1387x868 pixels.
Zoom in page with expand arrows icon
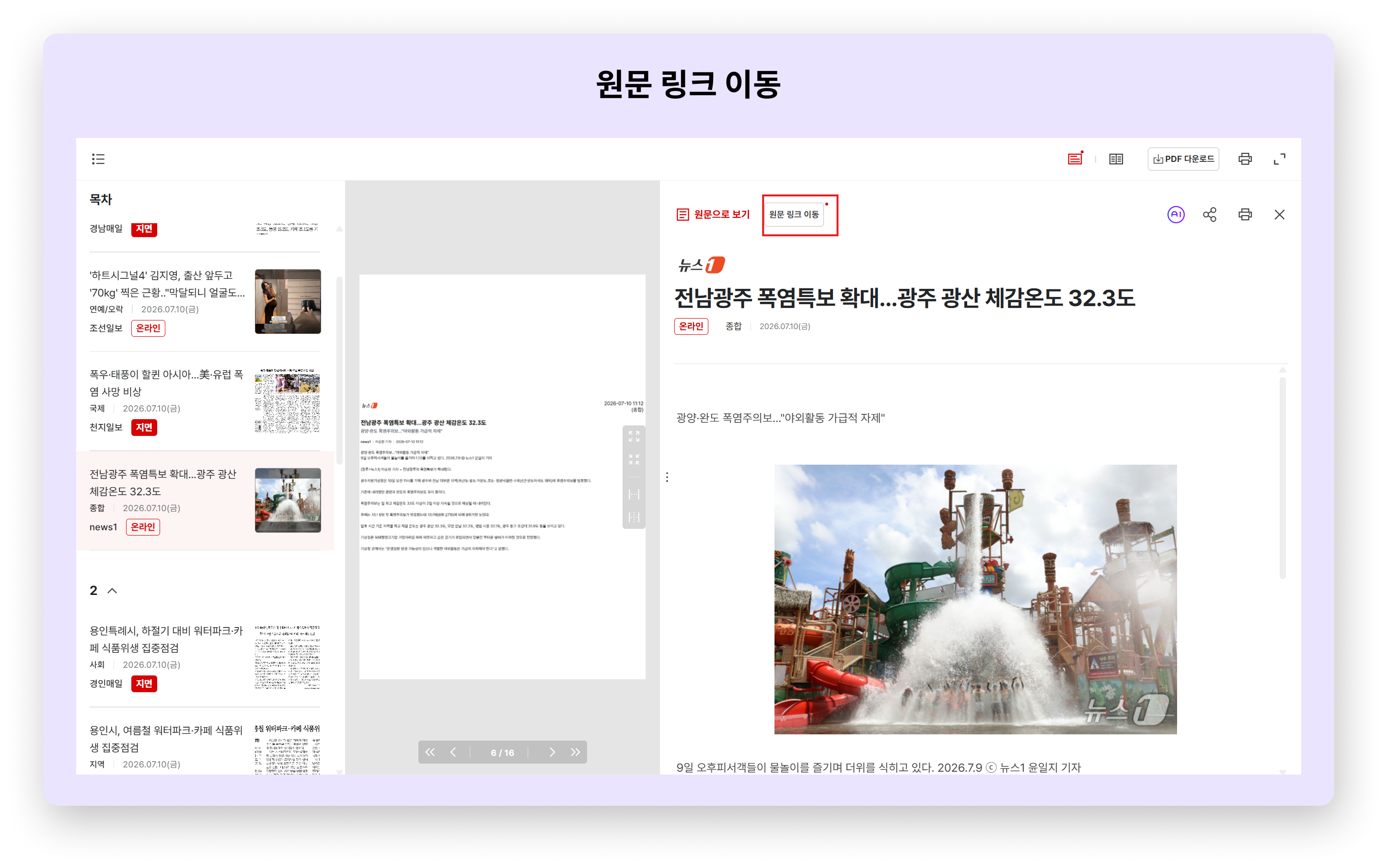coord(634,437)
